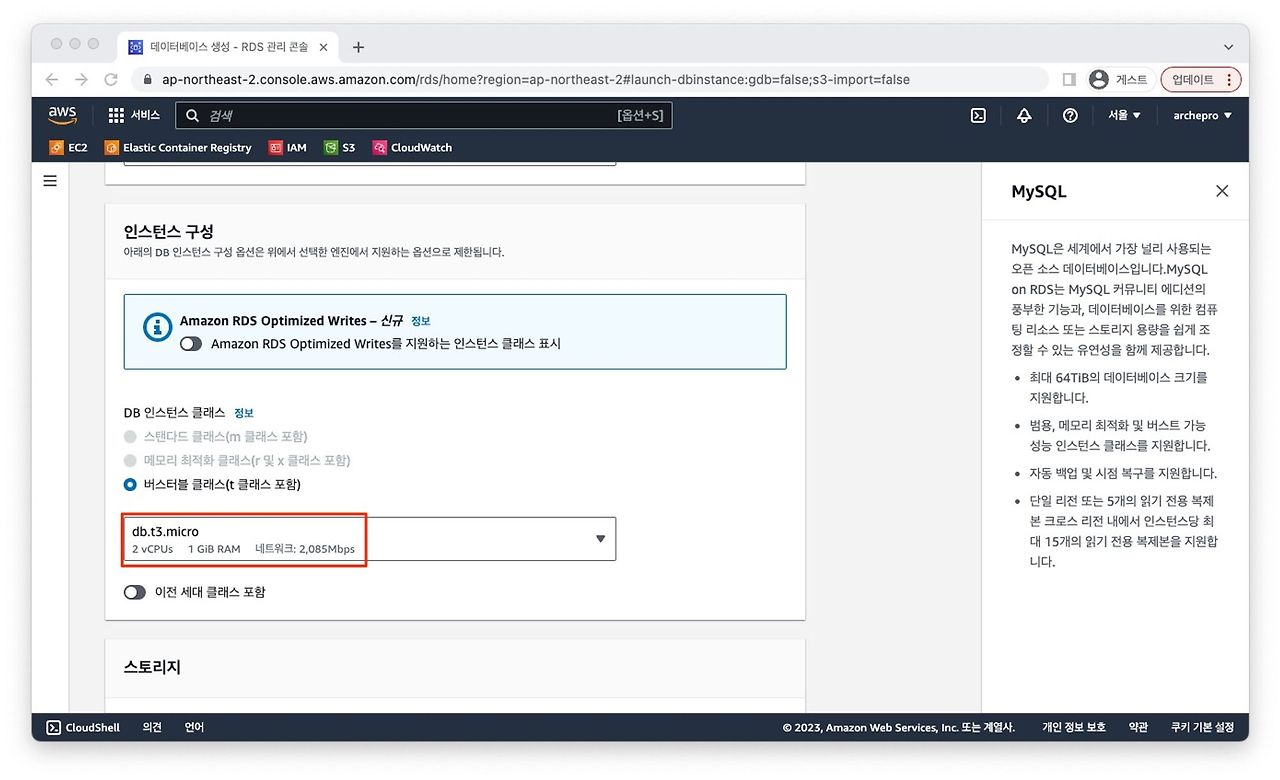Open 쿠키 기본 설정 footer link
This screenshot has width=1280, height=780.
click(x=1203, y=728)
